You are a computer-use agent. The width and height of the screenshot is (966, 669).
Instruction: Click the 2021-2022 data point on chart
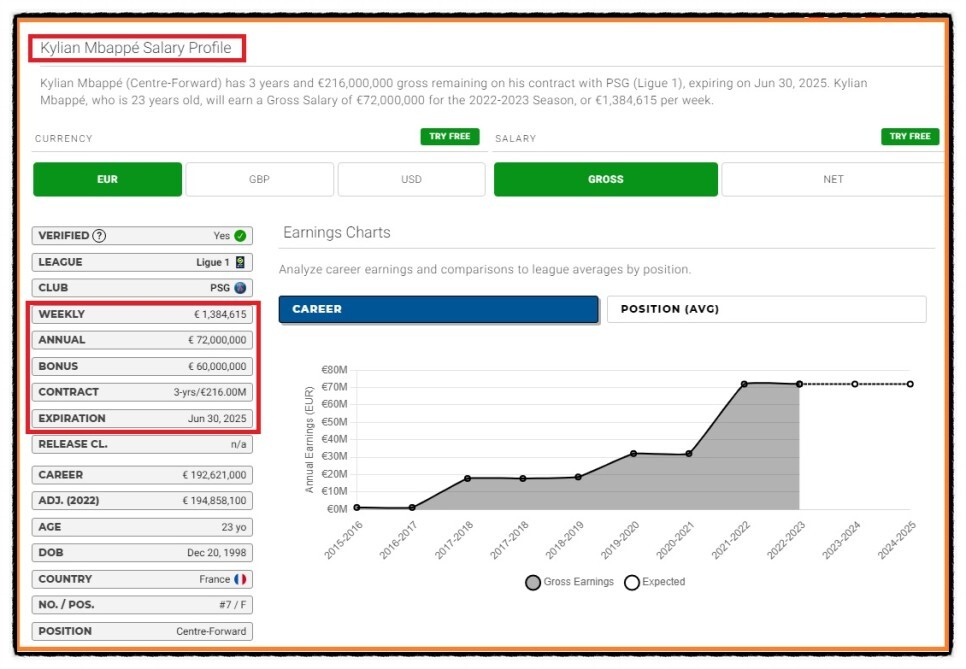(744, 384)
